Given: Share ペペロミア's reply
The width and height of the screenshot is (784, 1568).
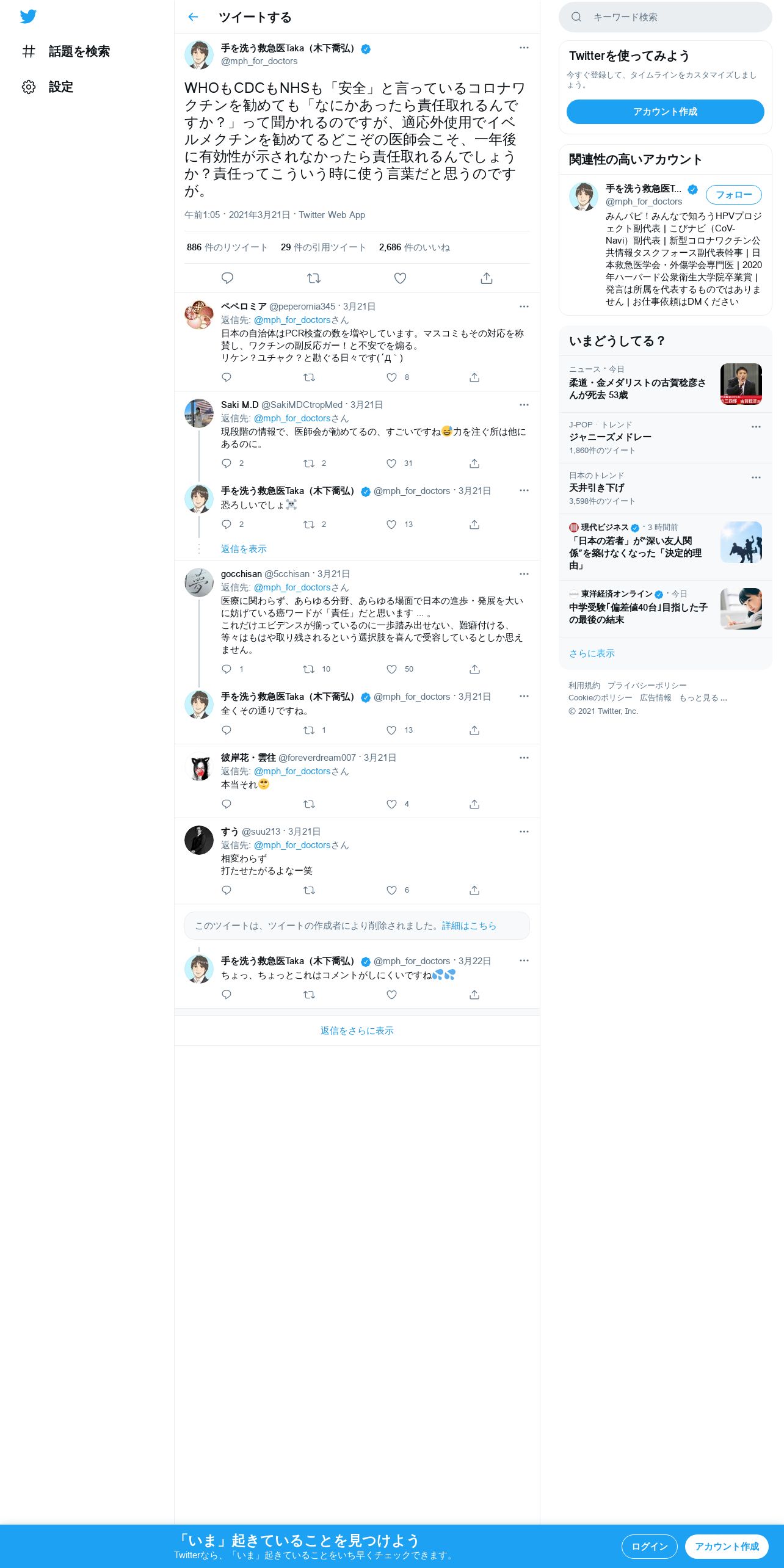Looking at the screenshot, I should [474, 377].
